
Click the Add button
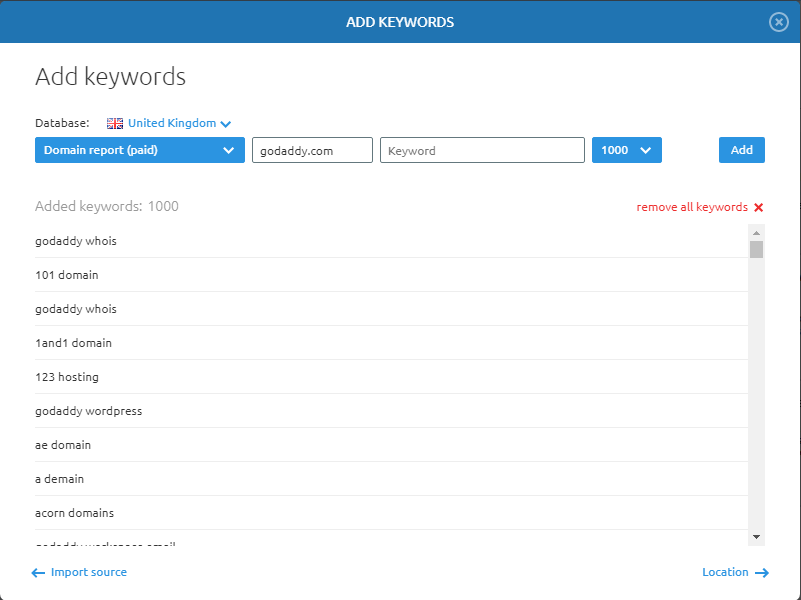pos(741,150)
